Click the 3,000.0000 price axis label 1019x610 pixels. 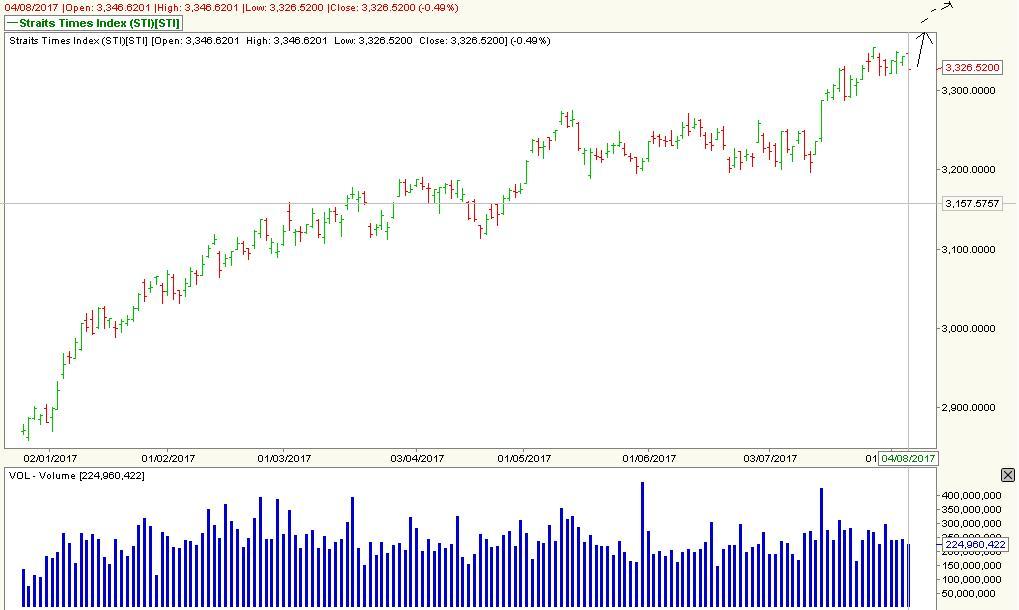[968, 329]
